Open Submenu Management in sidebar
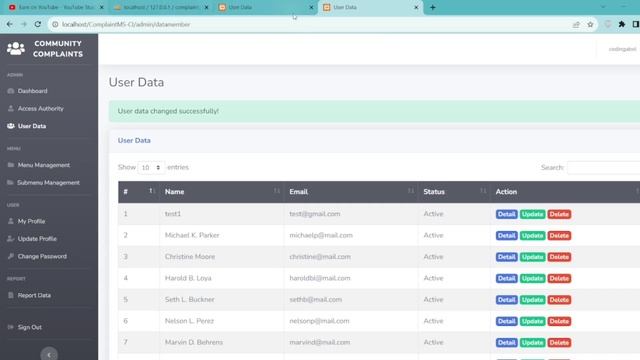Screen dimensions: 640x360 click(48, 182)
